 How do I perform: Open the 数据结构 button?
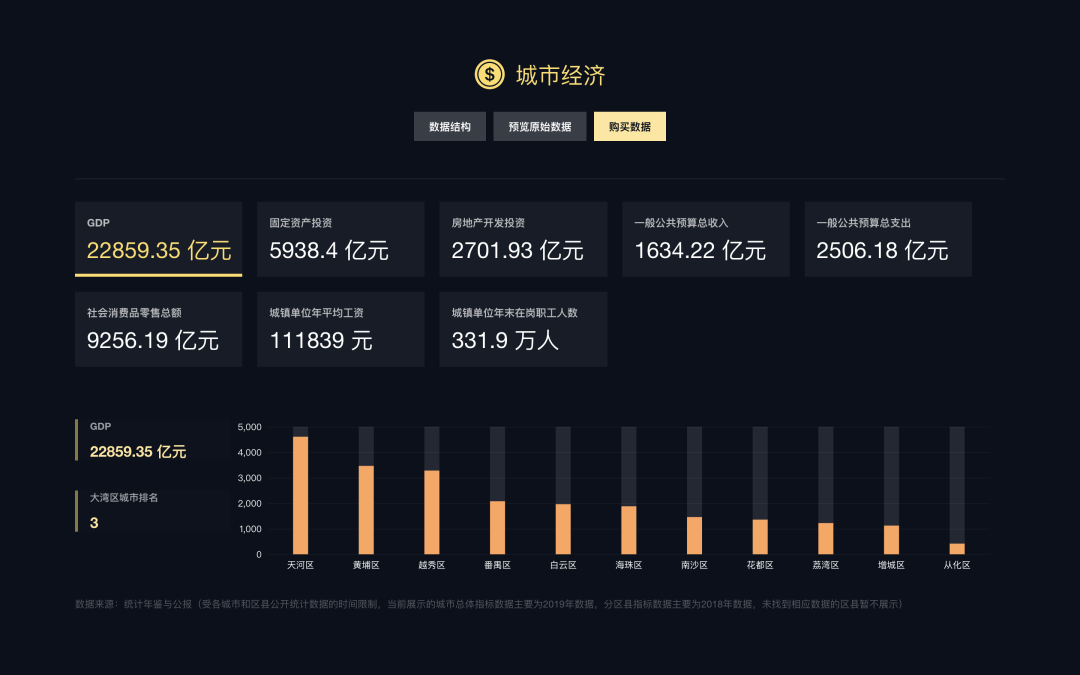point(450,127)
